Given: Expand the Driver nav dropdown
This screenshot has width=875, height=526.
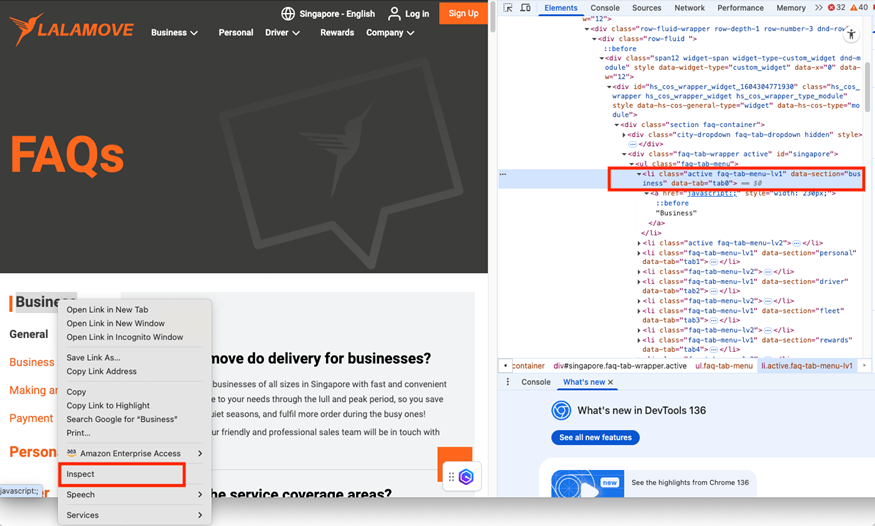Looking at the screenshot, I should pyautogui.click(x=282, y=32).
